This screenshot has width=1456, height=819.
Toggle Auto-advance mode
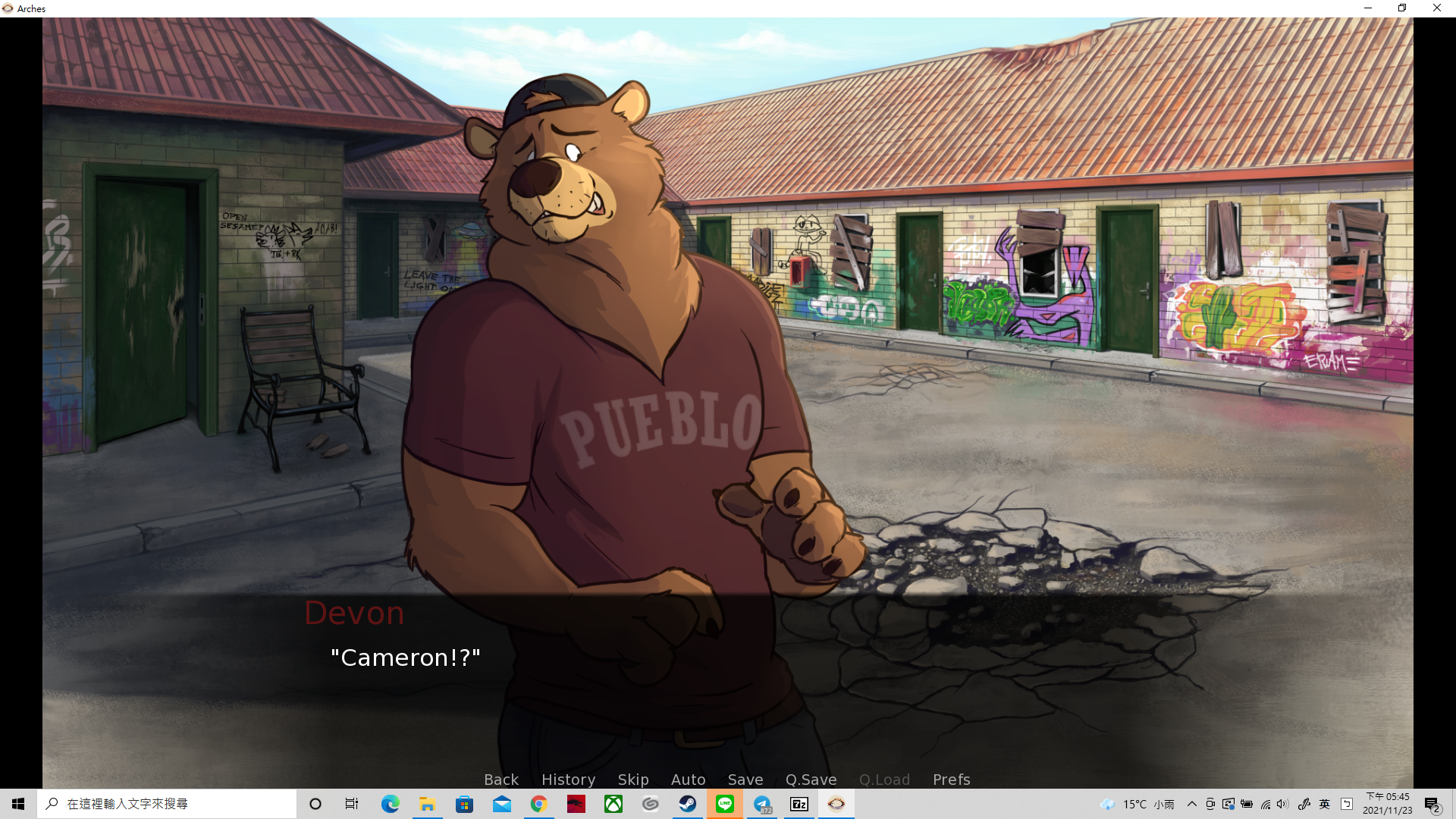[x=688, y=779]
